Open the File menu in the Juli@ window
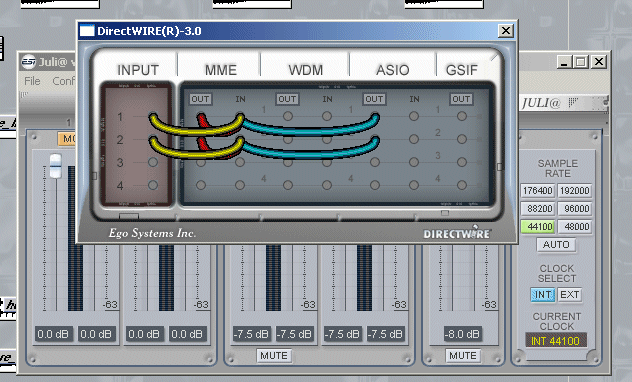 pyautogui.click(x=32, y=81)
